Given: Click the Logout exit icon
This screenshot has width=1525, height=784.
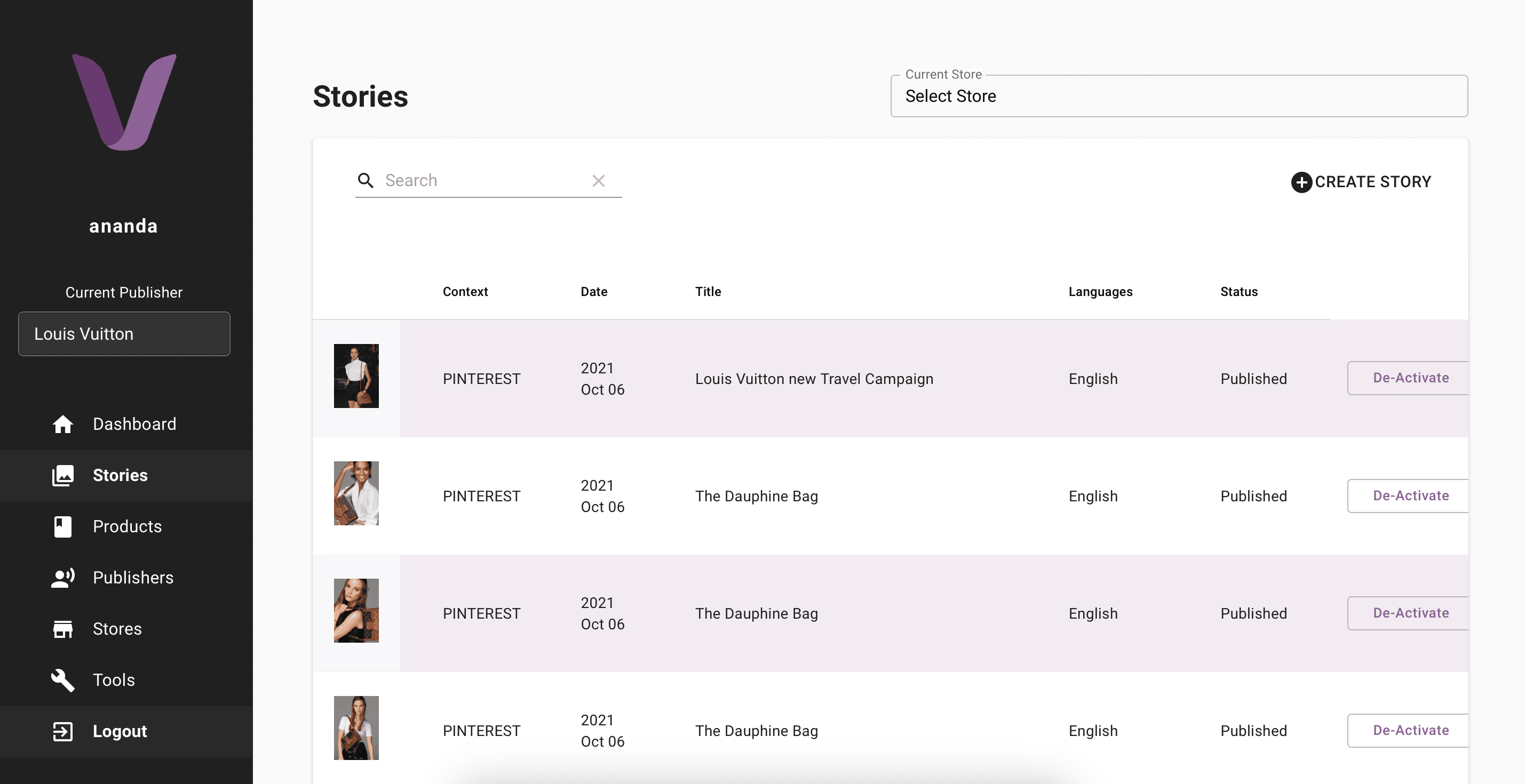Looking at the screenshot, I should (63, 731).
